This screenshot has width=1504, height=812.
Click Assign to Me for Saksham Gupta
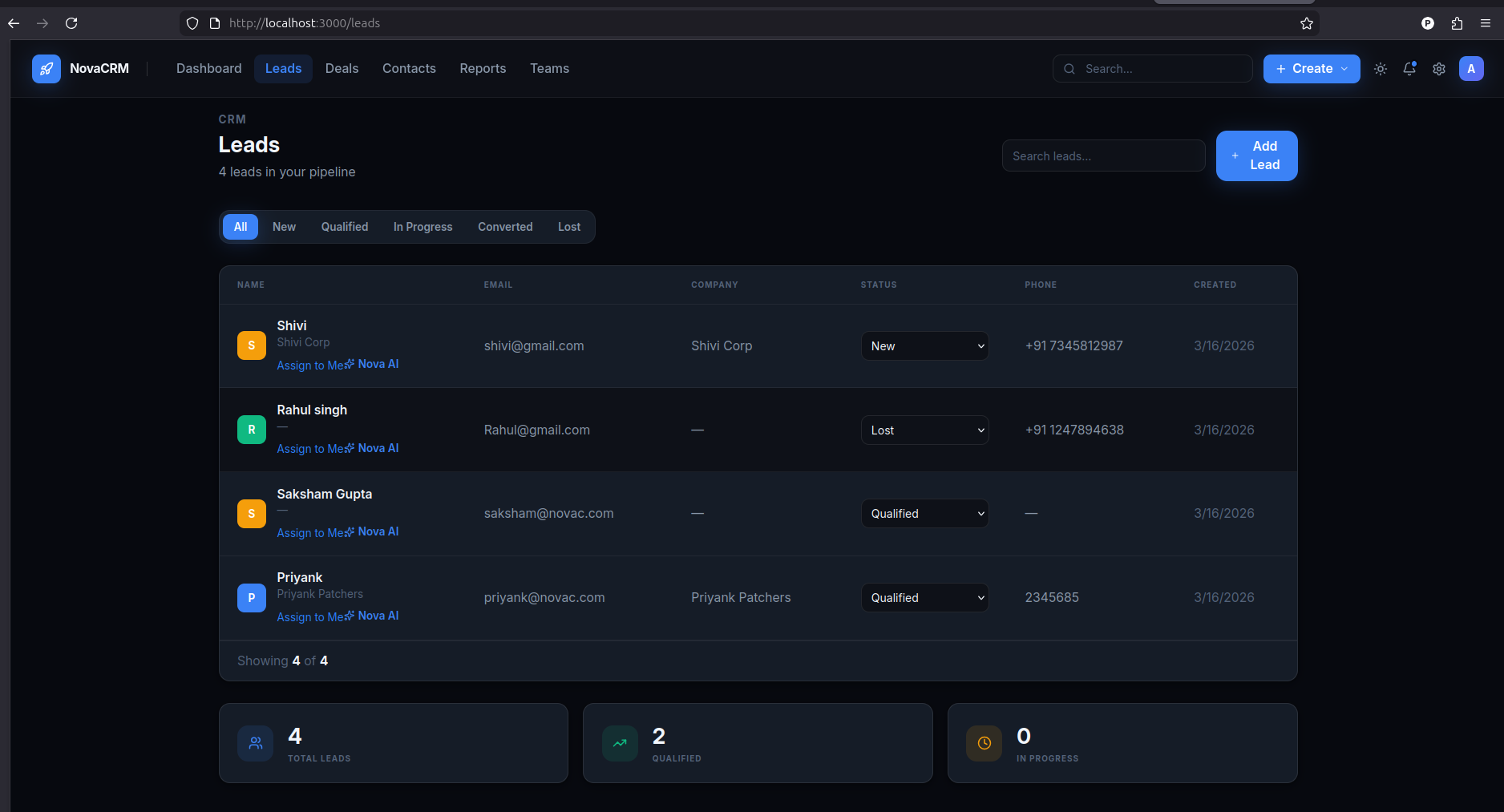(x=312, y=533)
